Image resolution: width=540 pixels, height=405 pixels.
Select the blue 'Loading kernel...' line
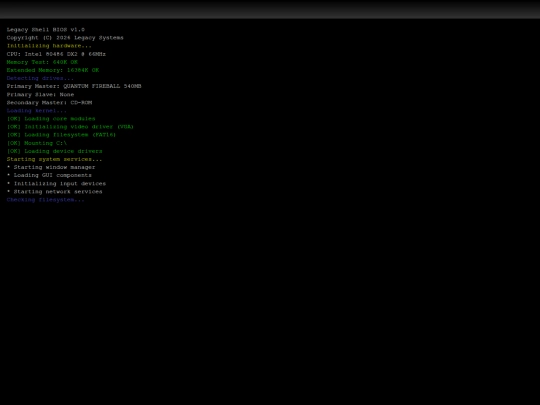[37, 111]
